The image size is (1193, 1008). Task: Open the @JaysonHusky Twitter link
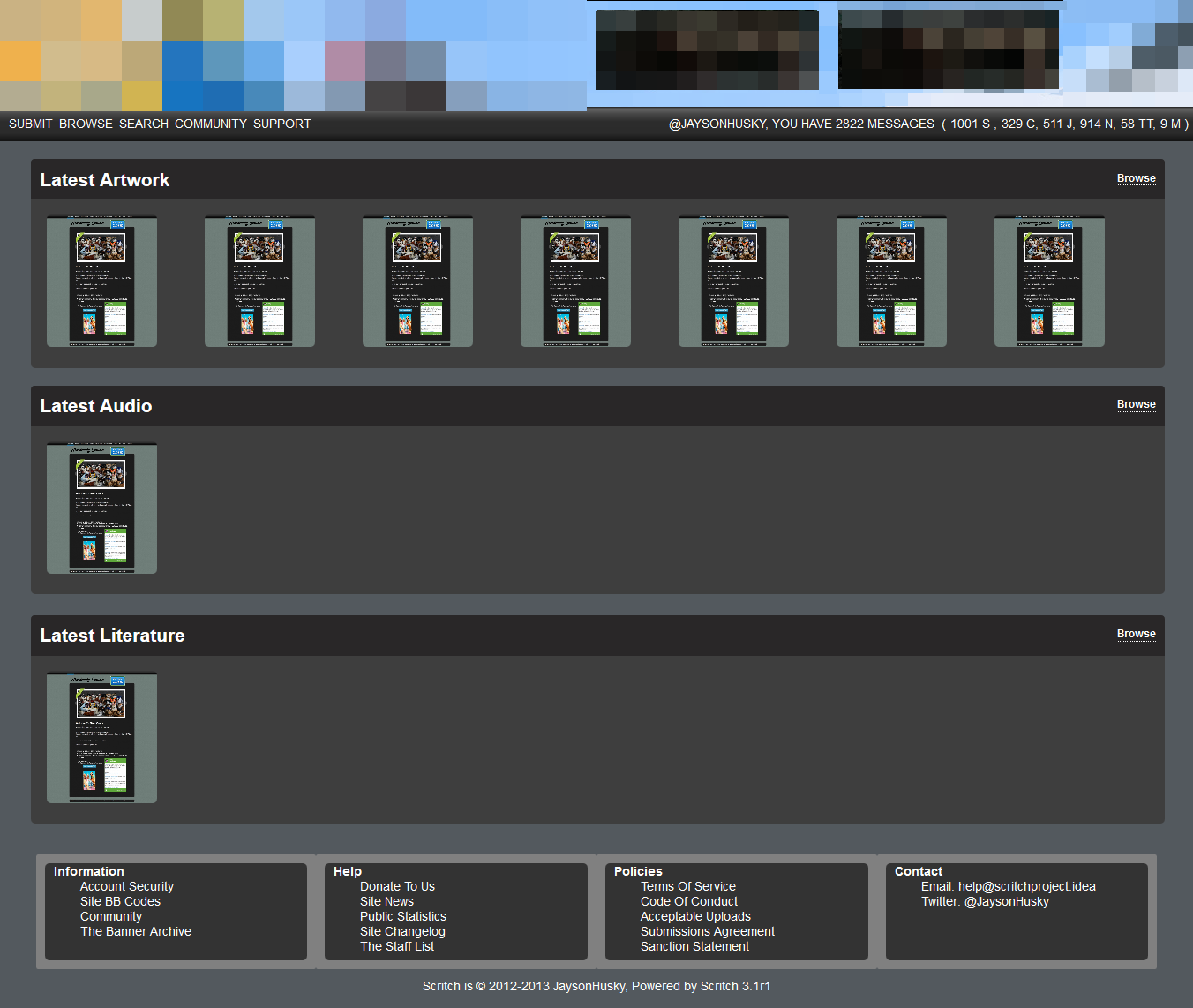tap(1006, 901)
